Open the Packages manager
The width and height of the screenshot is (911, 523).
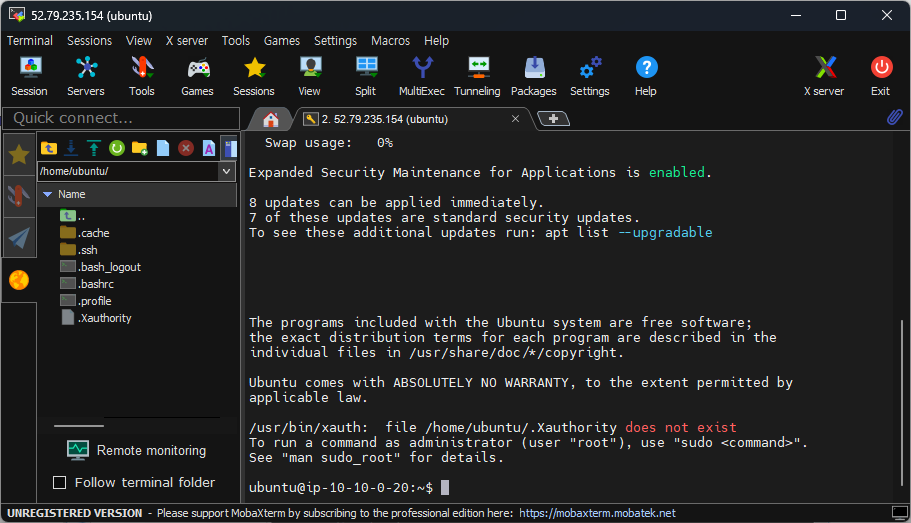534,76
